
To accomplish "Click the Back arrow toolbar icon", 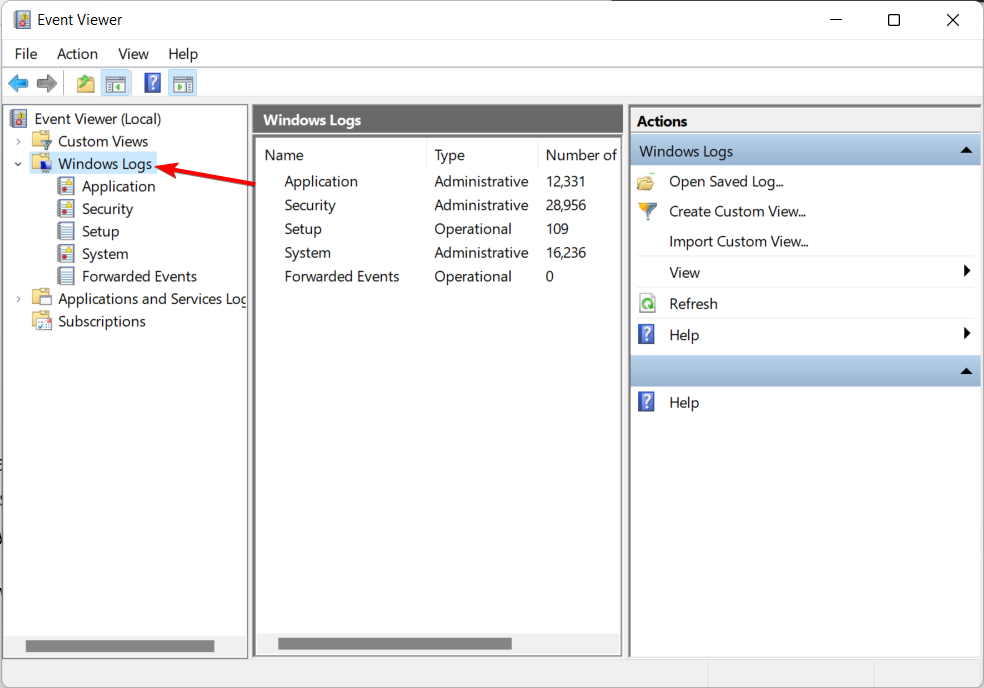I will click(18, 83).
